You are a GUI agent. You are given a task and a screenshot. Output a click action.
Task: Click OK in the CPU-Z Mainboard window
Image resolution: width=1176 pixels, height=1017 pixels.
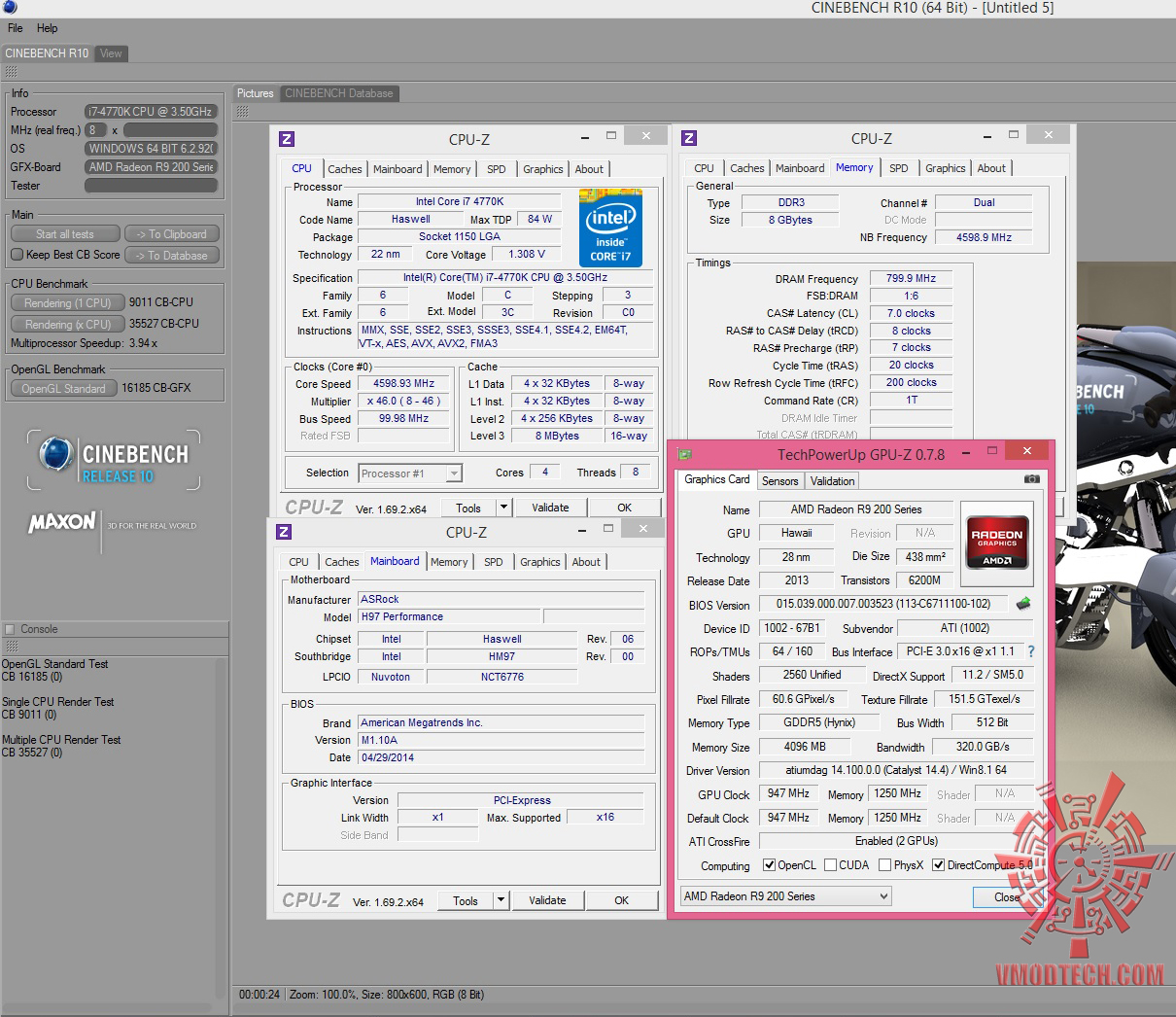(622, 901)
